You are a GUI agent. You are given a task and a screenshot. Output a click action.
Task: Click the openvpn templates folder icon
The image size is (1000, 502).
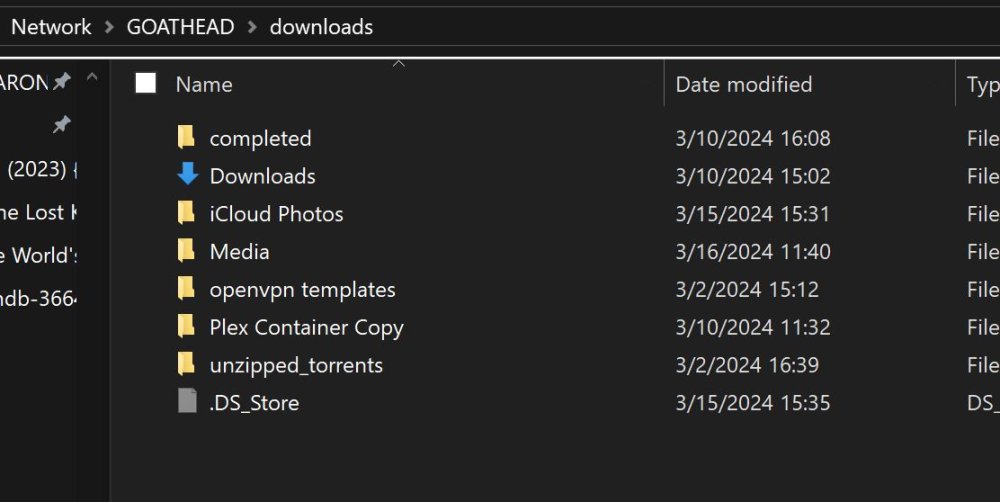click(186, 288)
